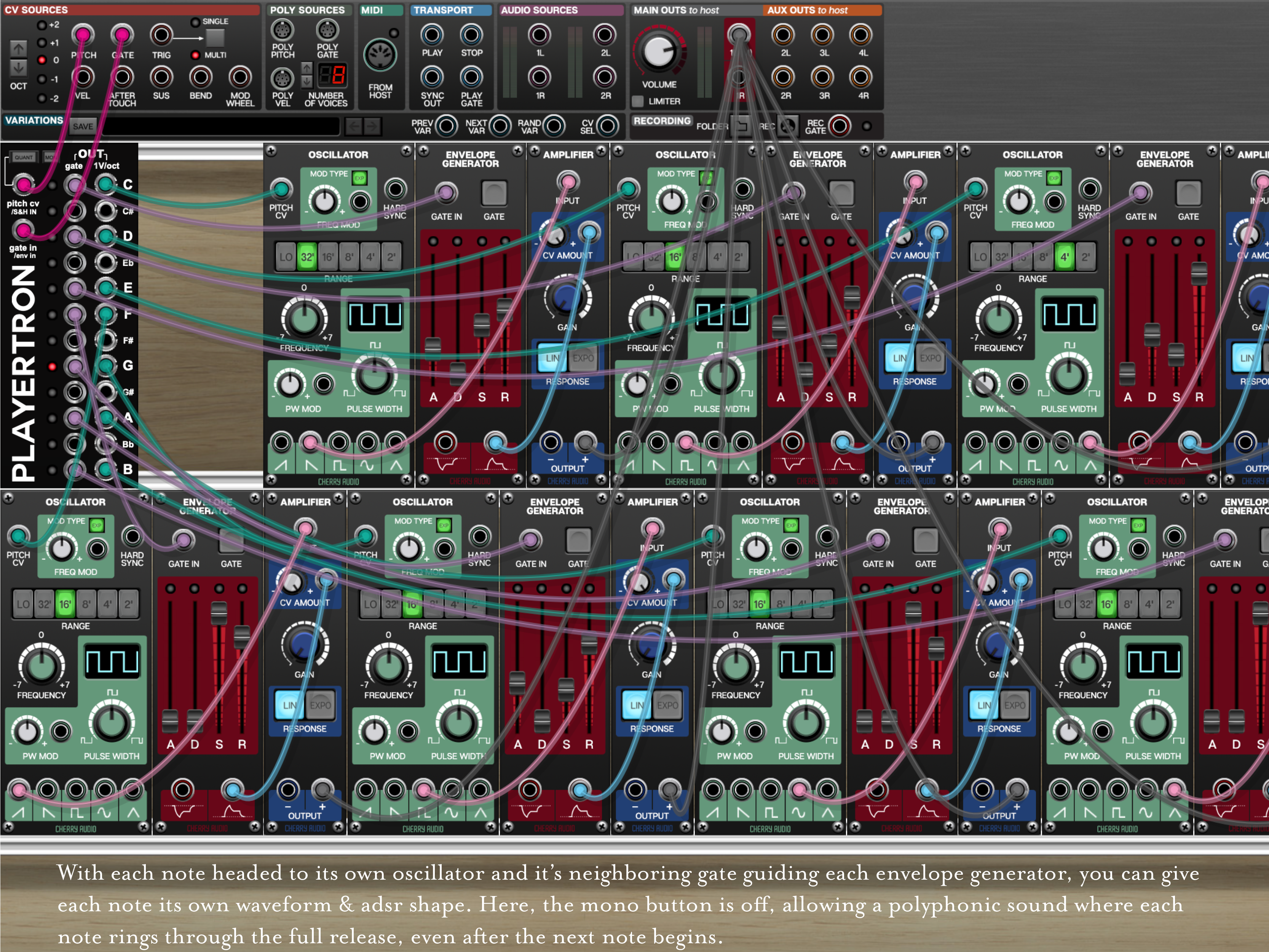Select 16' range on first oscillator
The width and height of the screenshot is (1269, 952).
pos(328,257)
